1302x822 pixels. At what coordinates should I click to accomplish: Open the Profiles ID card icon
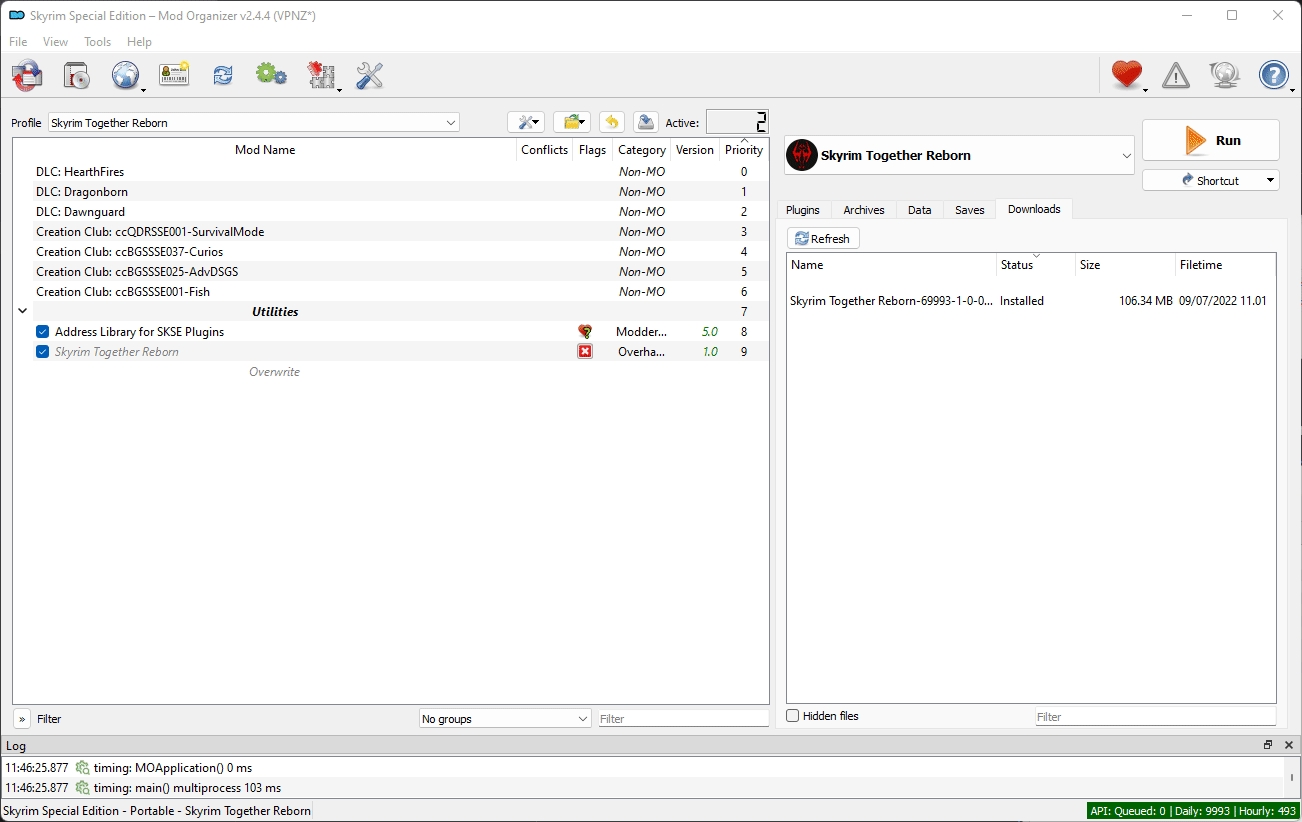(x=174, y=75)
